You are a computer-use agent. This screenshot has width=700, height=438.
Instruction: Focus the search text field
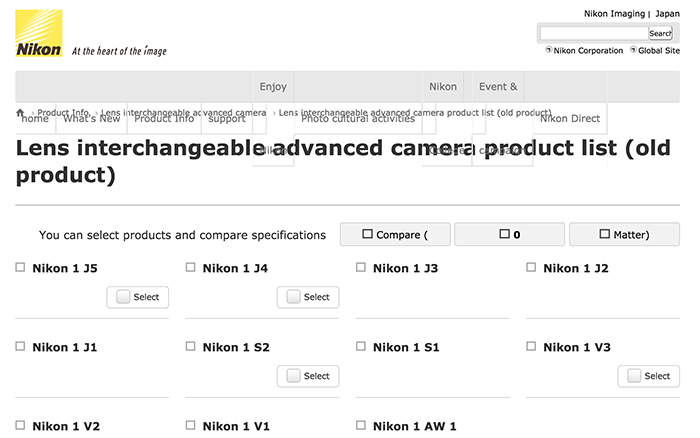[593, 33]
